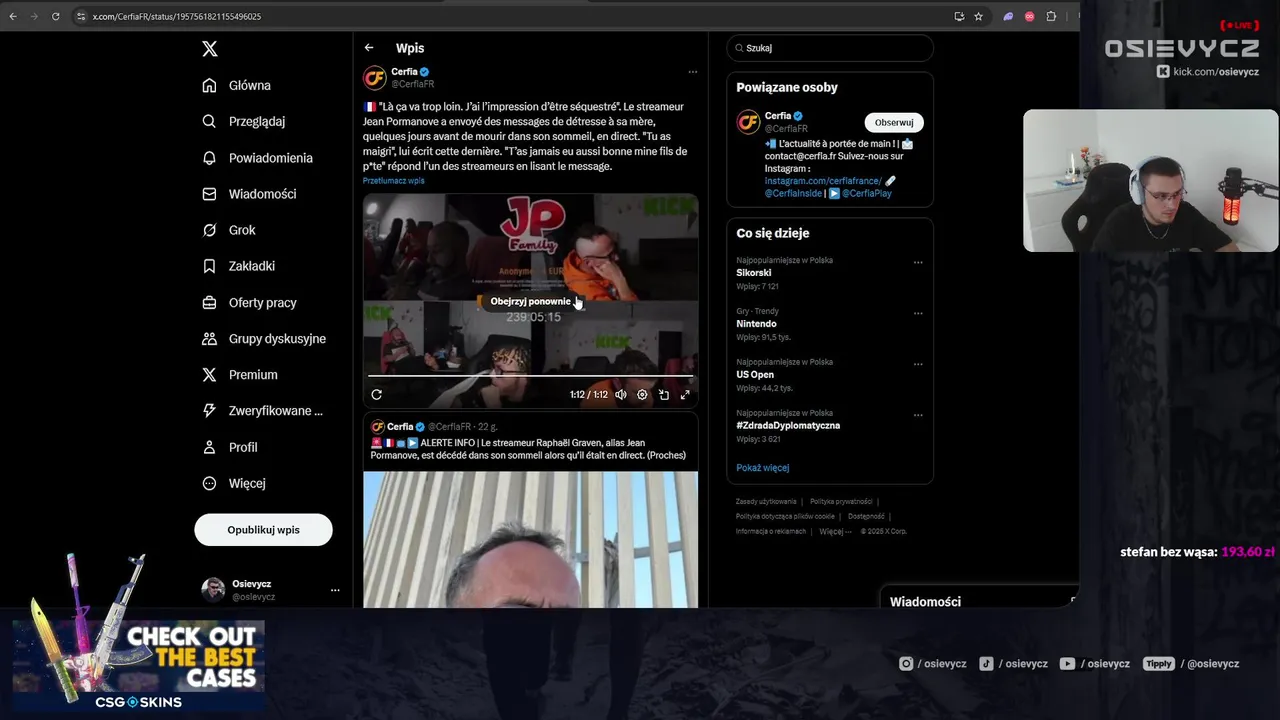Open red round extension icon
Viewport: 1280px width, 720px height.
(1029, 16)
